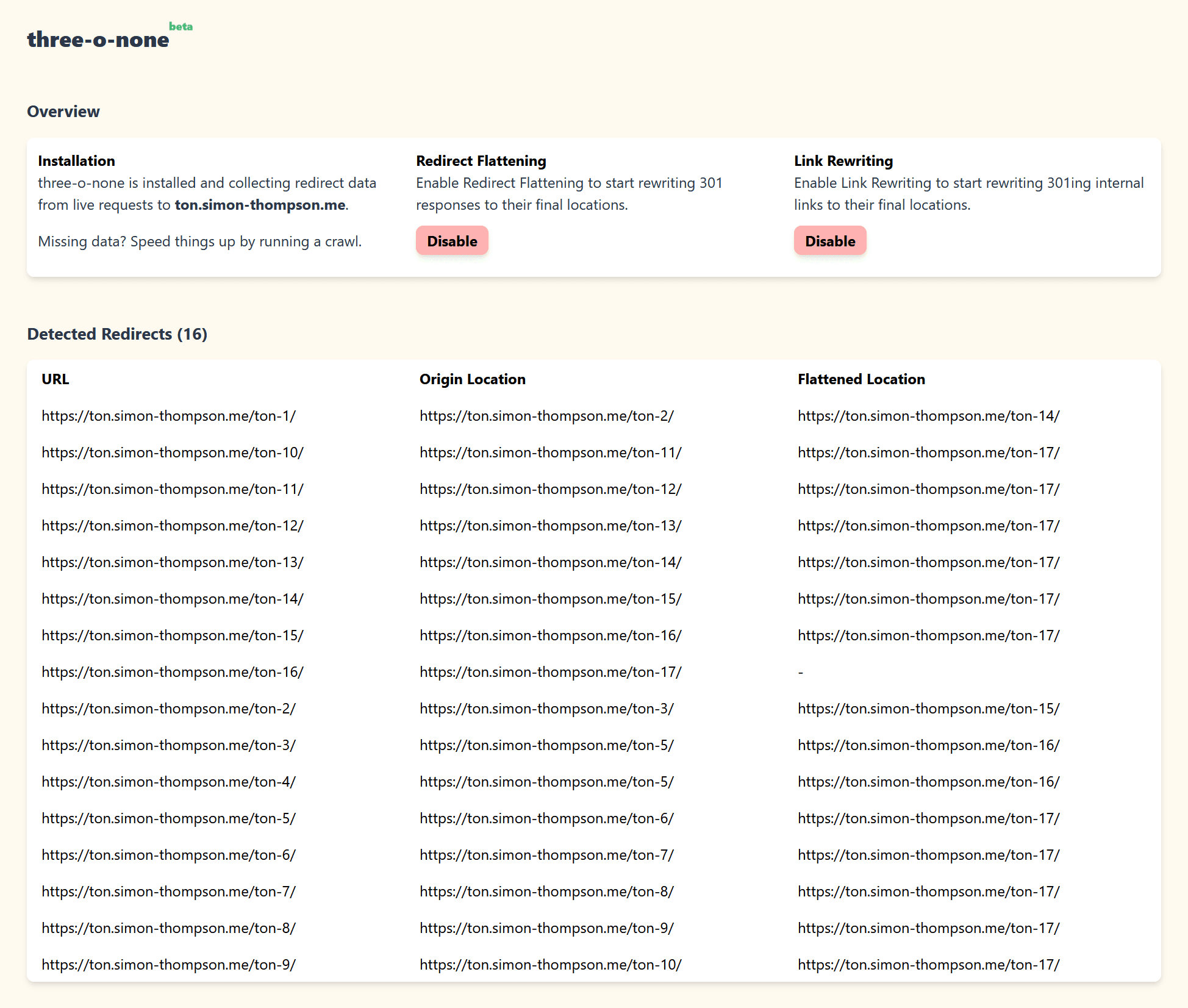Click the ton.simon-thompson.me domain in Installation
The image size is (1188, 1008).
tap(260, 205)
